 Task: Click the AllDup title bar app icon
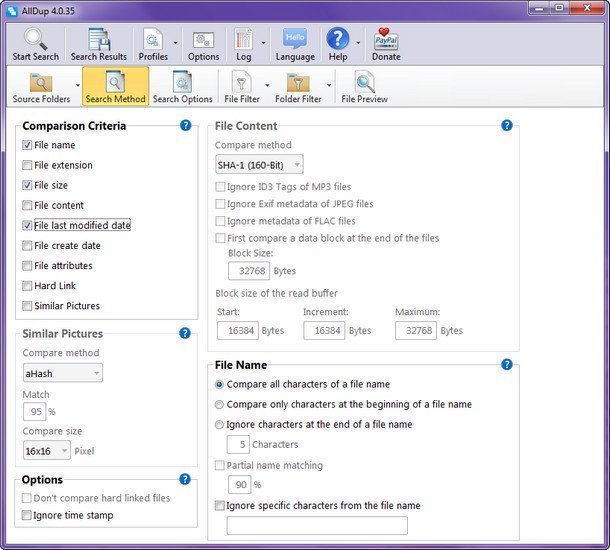tap(12, 11)
